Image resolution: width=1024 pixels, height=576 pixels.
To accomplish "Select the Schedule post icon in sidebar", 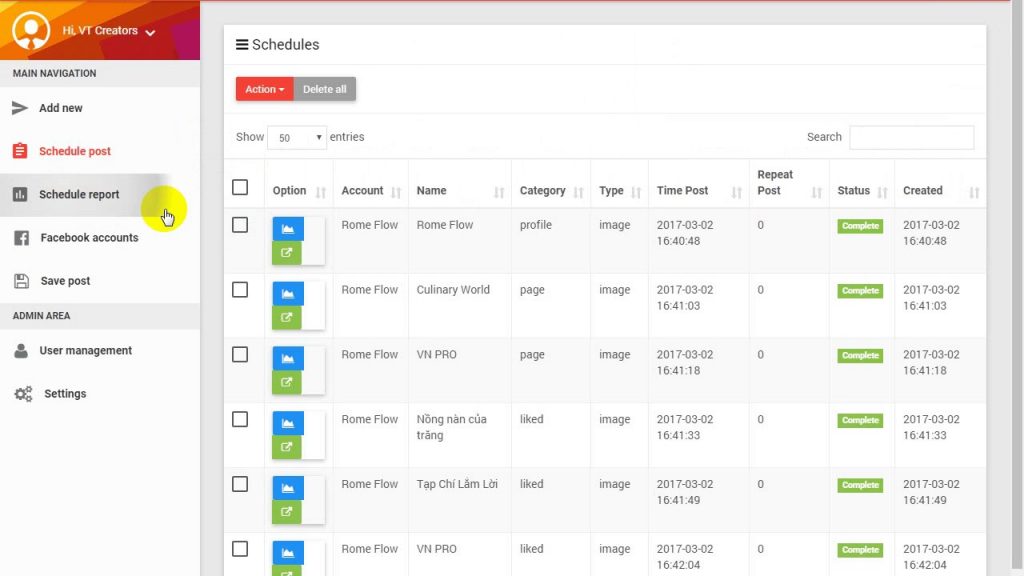I will (x=22, y=150).
